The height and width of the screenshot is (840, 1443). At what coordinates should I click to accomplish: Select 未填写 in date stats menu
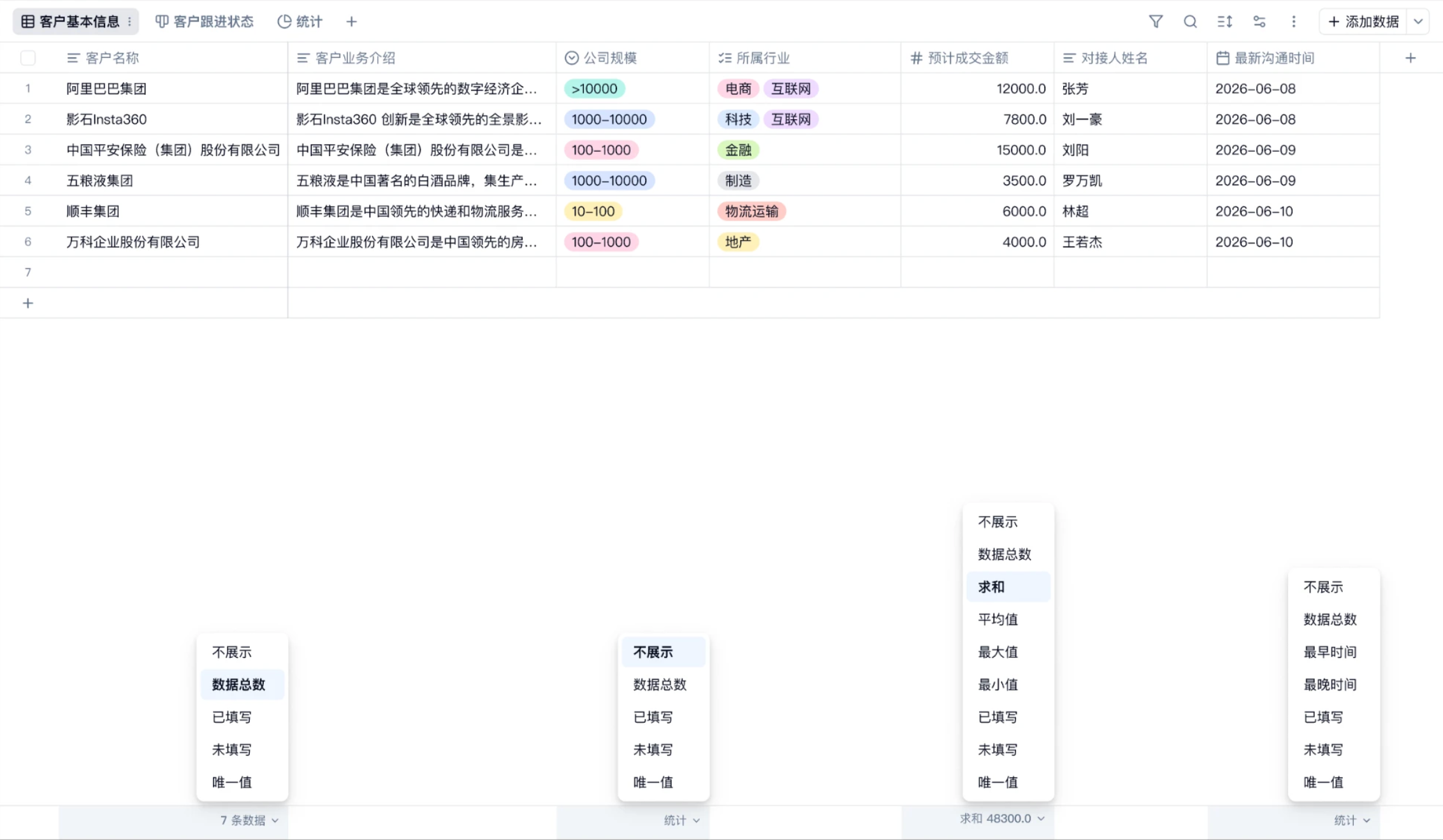pyautogui.click(x=1334, y=749)
